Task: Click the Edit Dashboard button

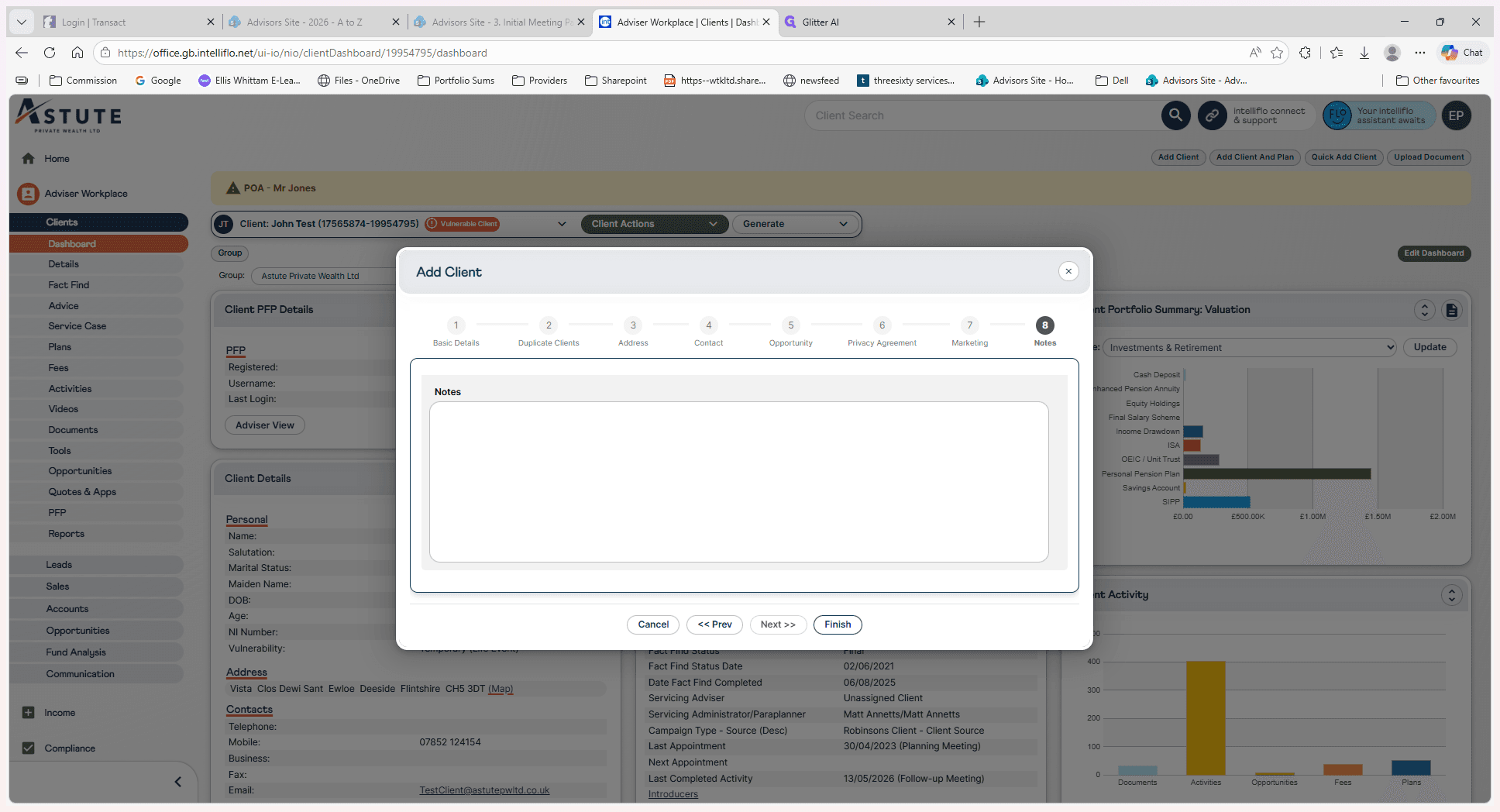Action: click(1434, 253)
